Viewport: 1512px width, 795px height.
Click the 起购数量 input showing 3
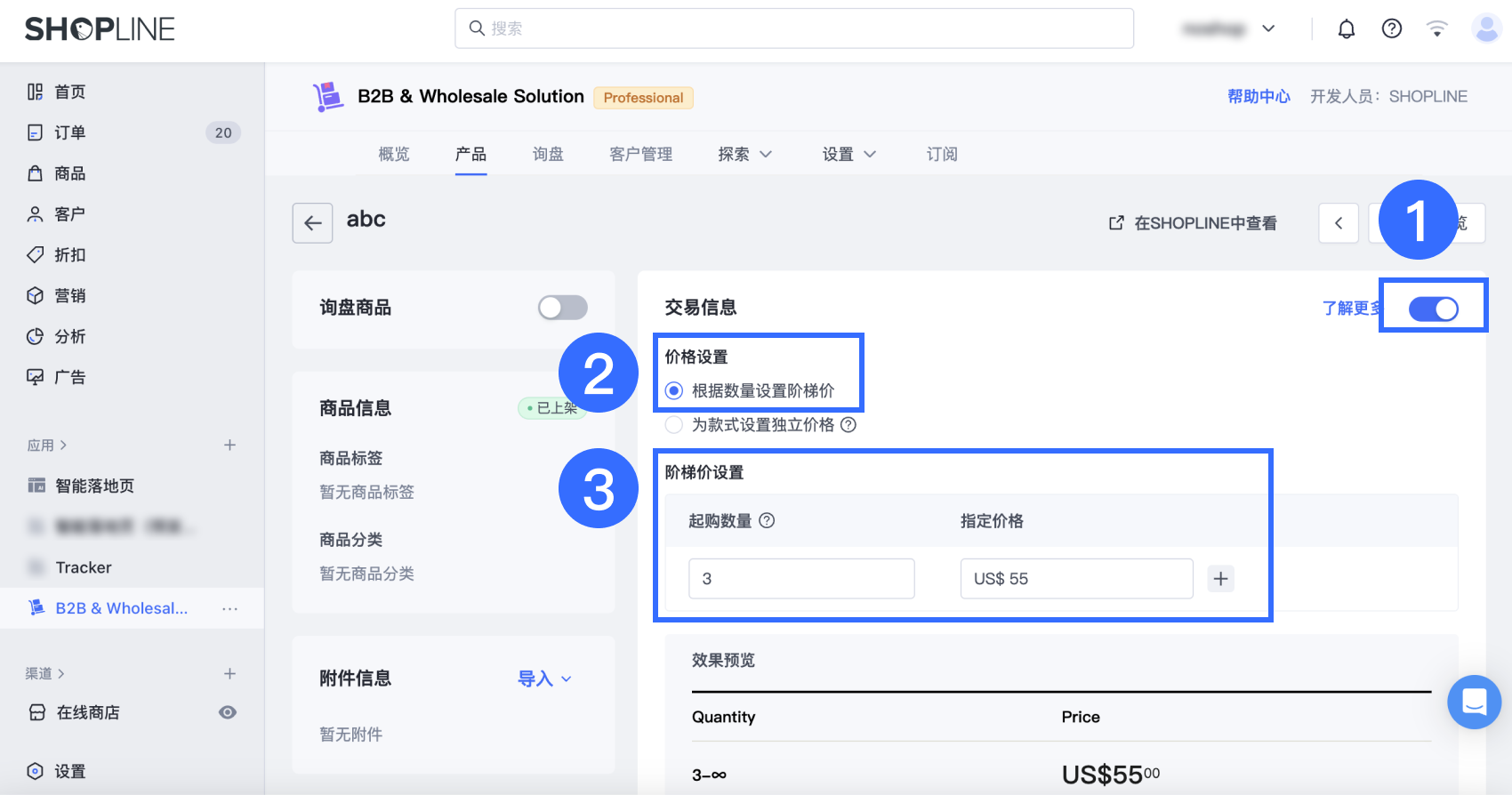click(x=801, y=579)
